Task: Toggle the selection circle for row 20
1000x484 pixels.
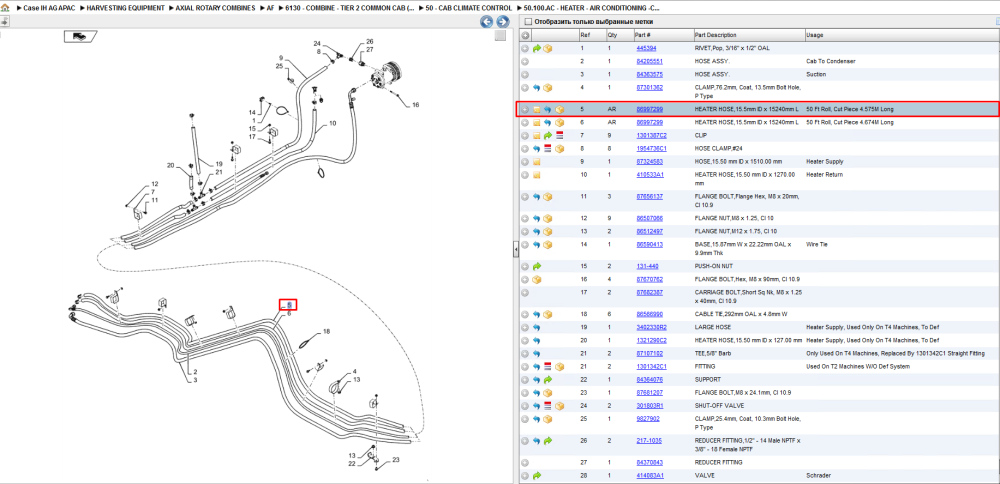Action: tap(526, 340)
